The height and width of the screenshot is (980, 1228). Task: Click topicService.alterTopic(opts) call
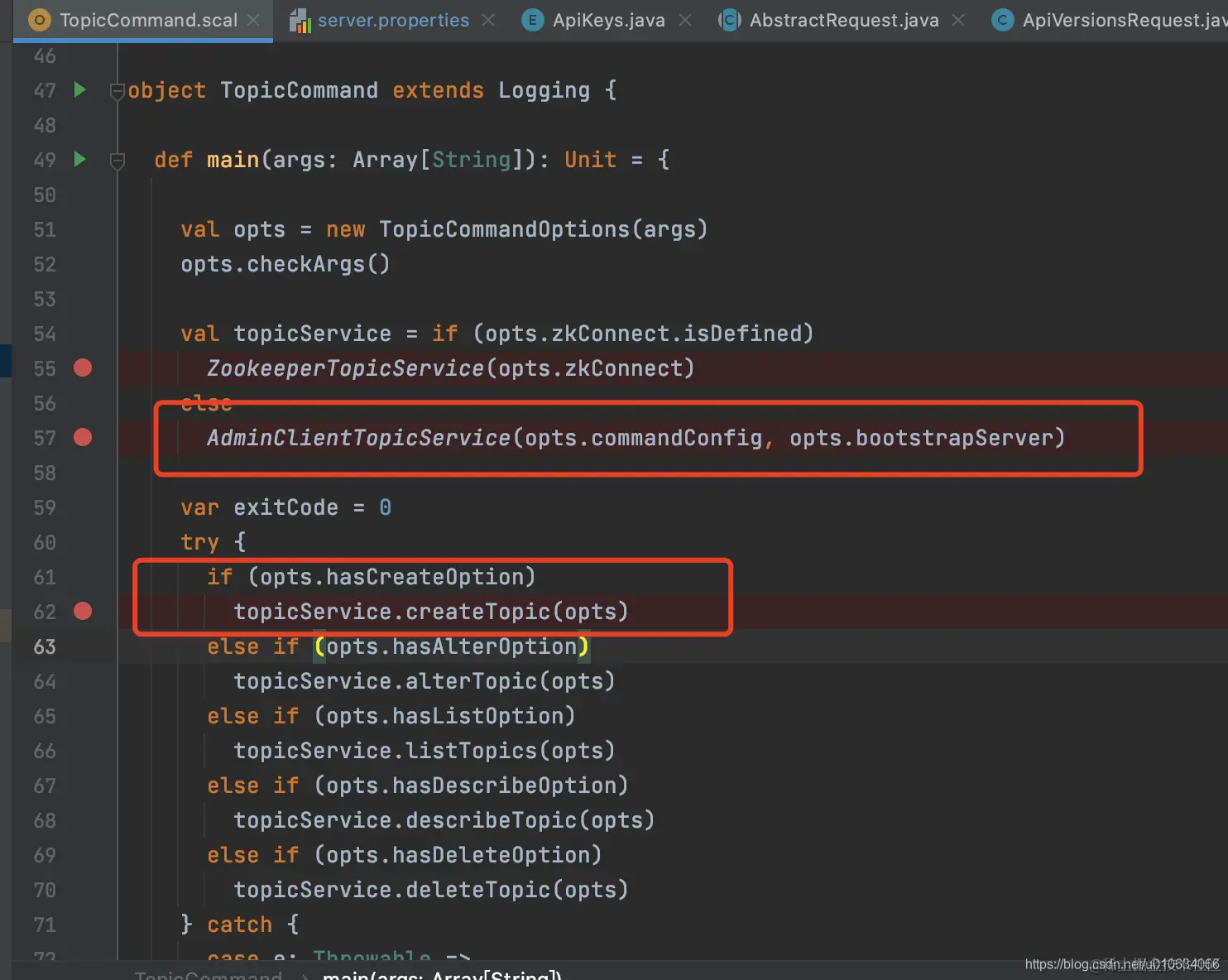pyautogui.click(x=425, y=681)
